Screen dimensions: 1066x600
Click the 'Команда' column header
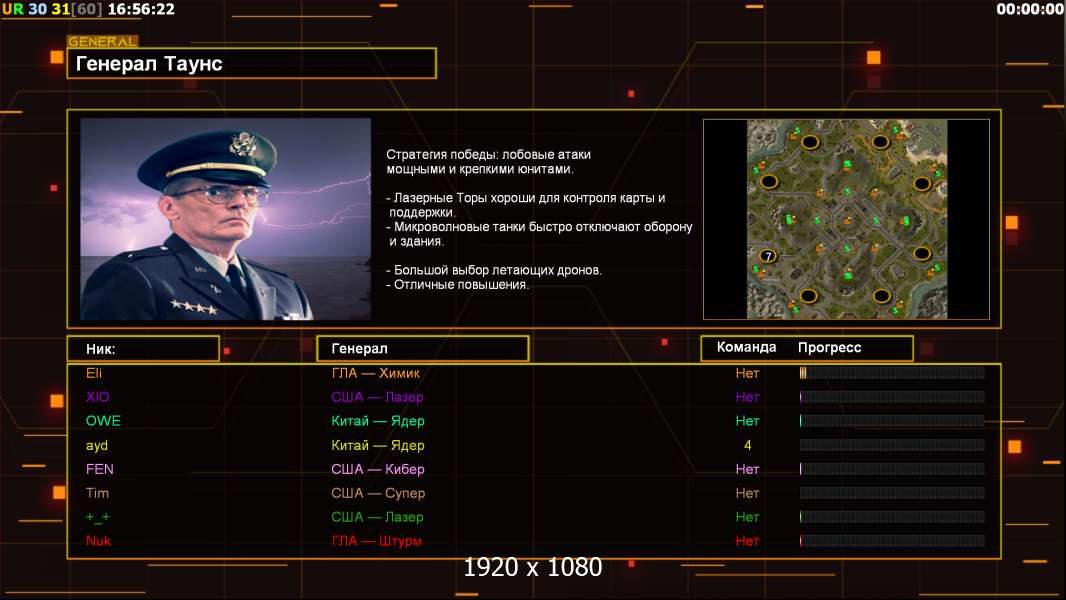click(746, 347)
